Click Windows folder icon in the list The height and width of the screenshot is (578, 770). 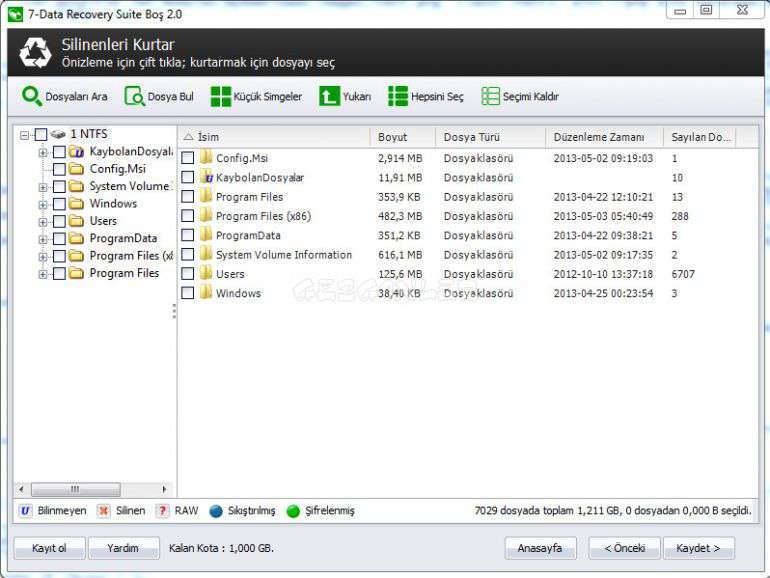[206, 293]
